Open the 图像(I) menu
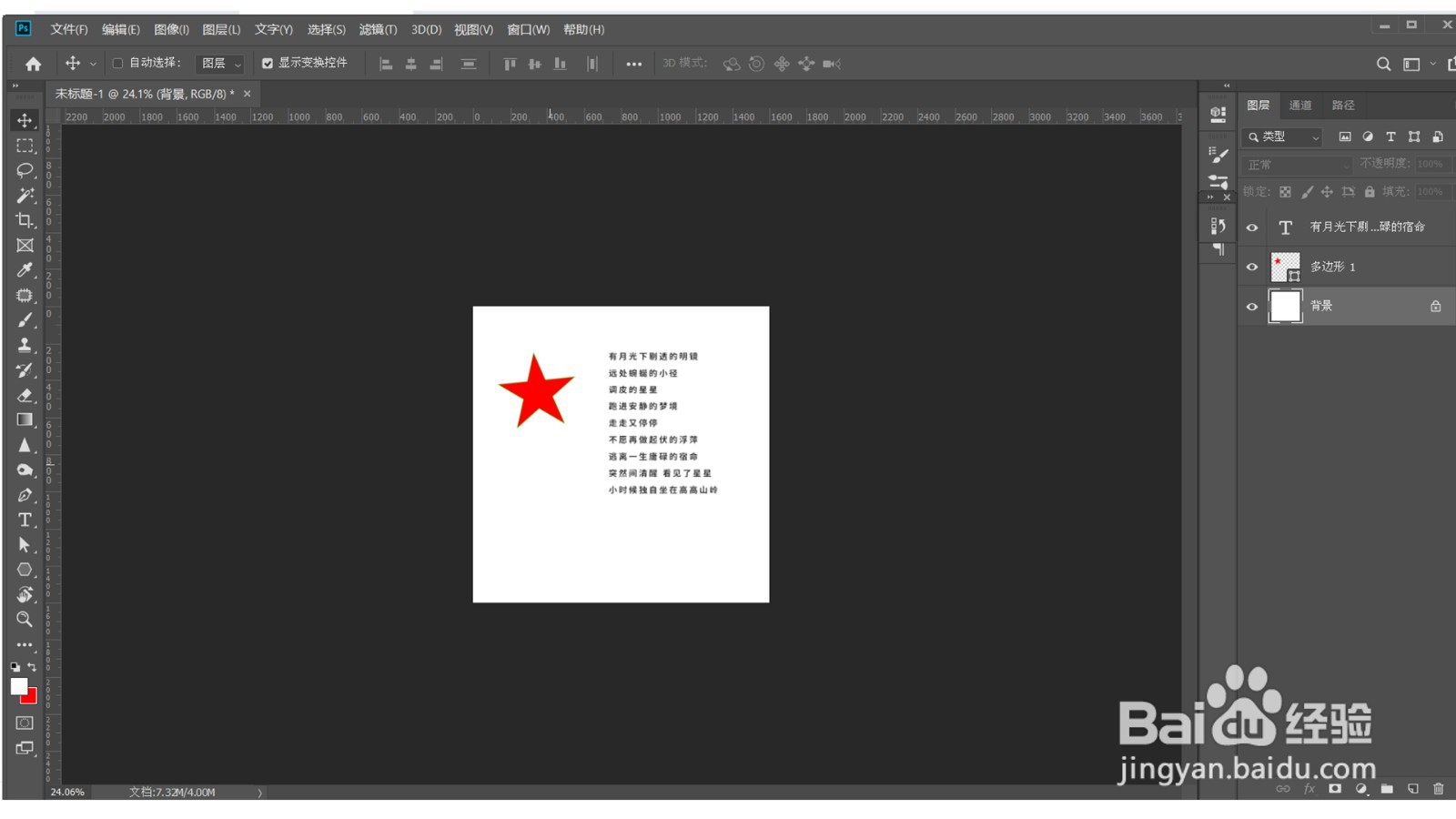 [171, 29]
